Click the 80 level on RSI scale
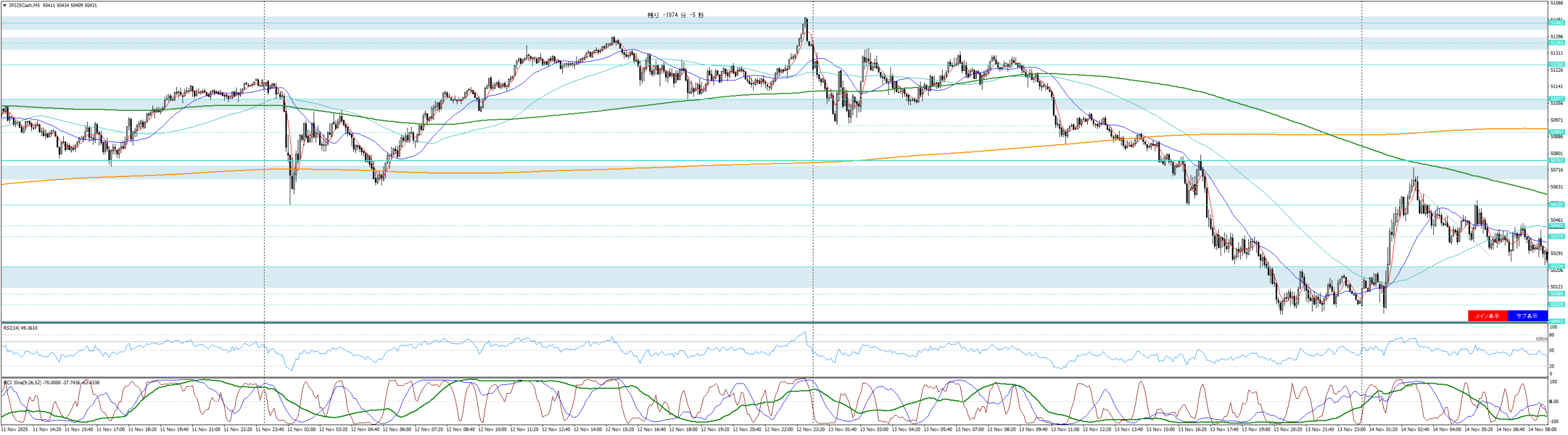1568x435 pixels. point(1552,336)
